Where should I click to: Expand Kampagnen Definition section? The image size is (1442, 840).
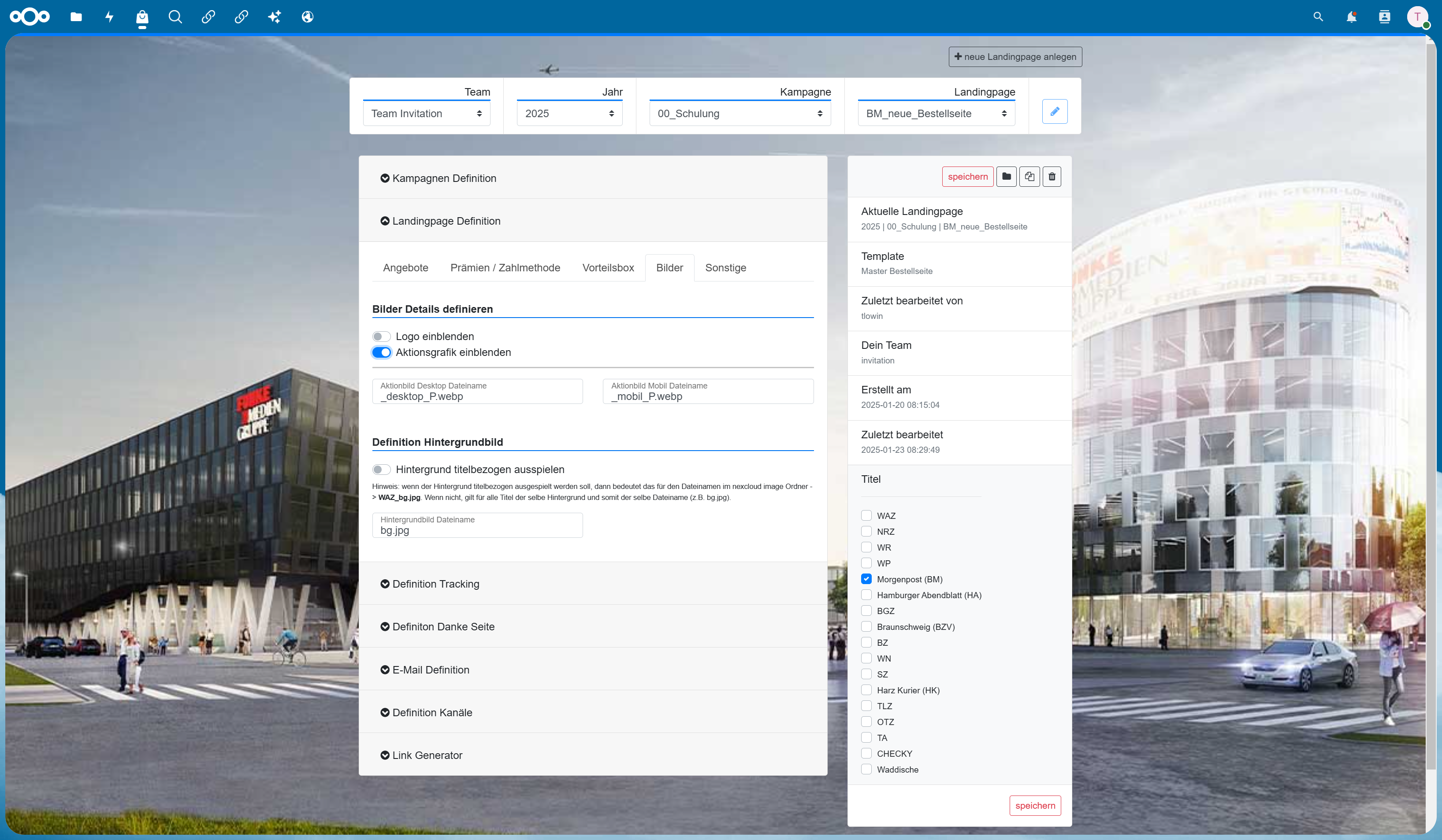click(593, 178)
